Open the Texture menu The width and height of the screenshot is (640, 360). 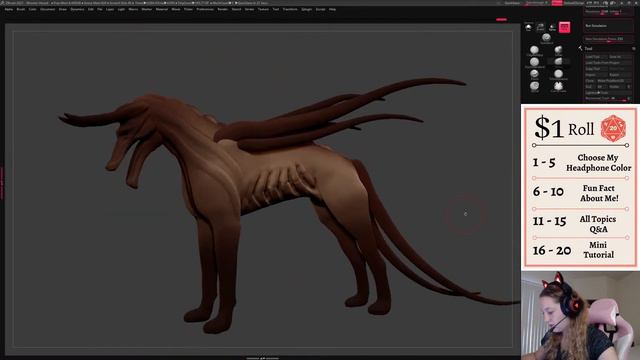[263, 9]
